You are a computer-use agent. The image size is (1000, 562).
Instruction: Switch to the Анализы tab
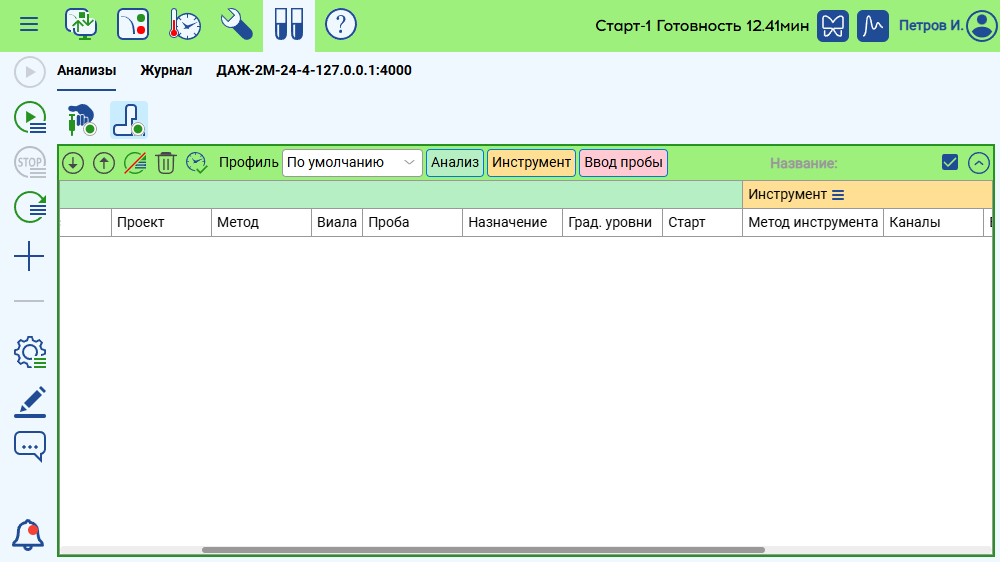[x=86, y=71]
